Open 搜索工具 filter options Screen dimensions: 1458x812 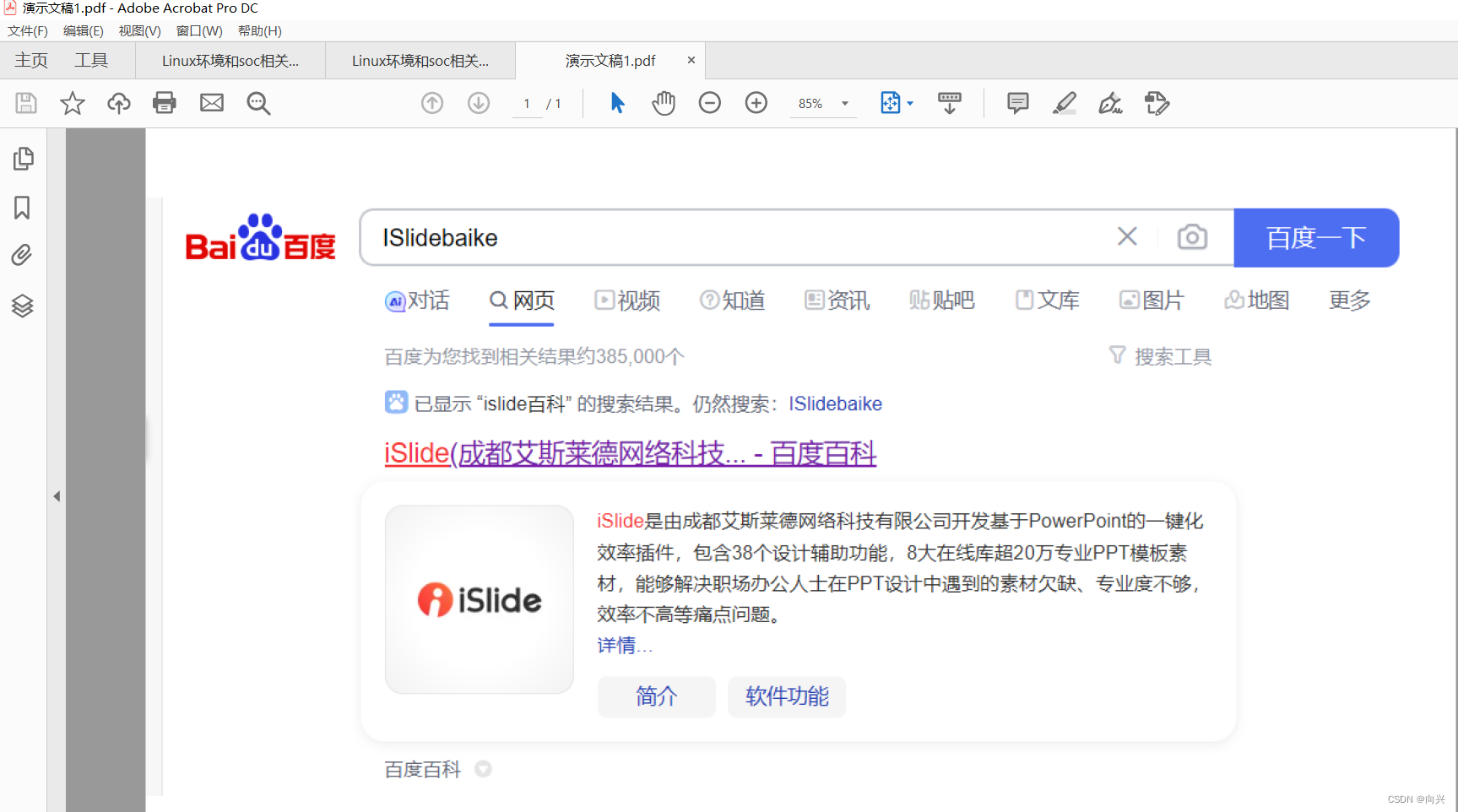tap(1160, 356)
